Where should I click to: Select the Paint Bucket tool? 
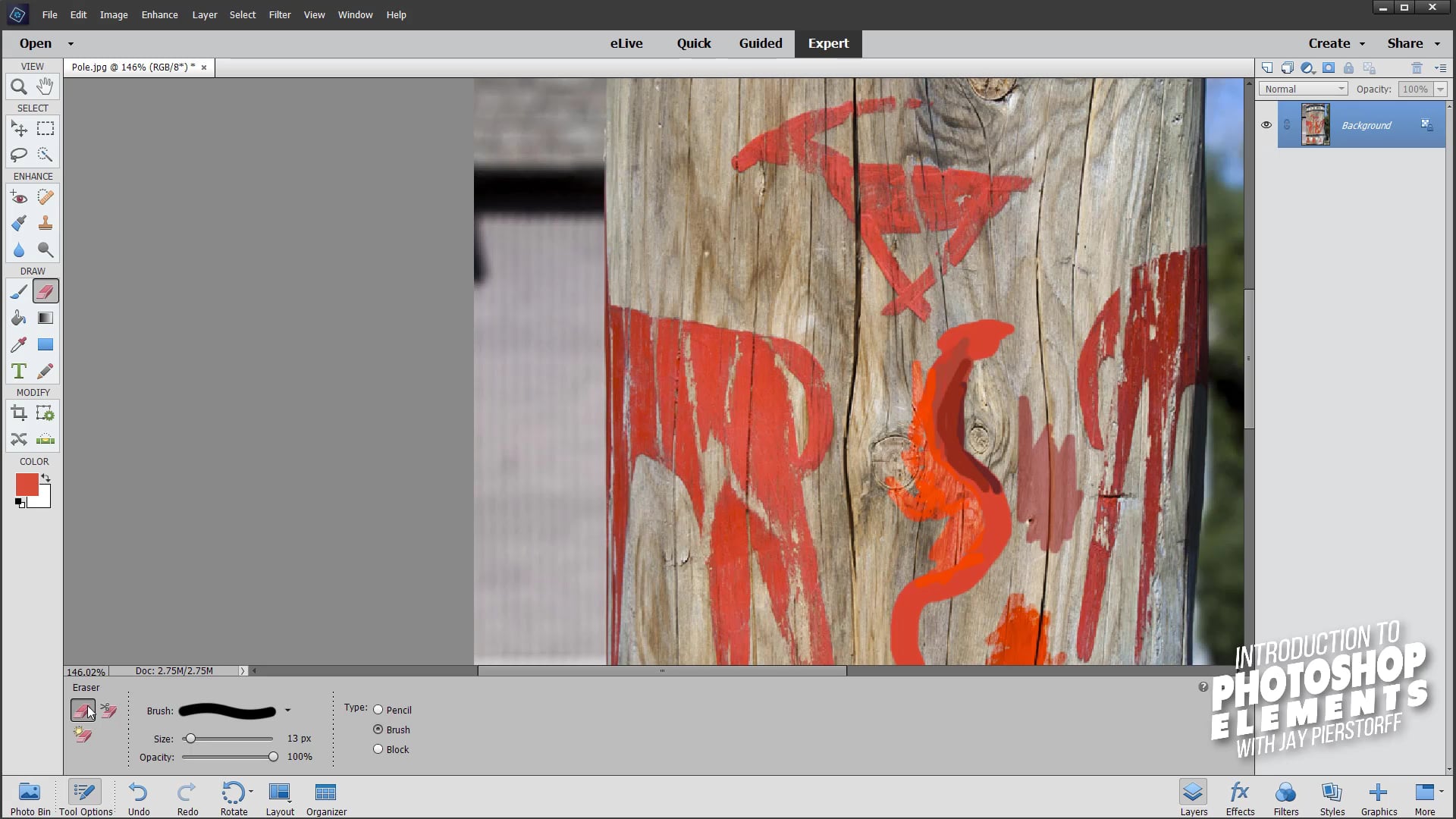pos(19,318)
